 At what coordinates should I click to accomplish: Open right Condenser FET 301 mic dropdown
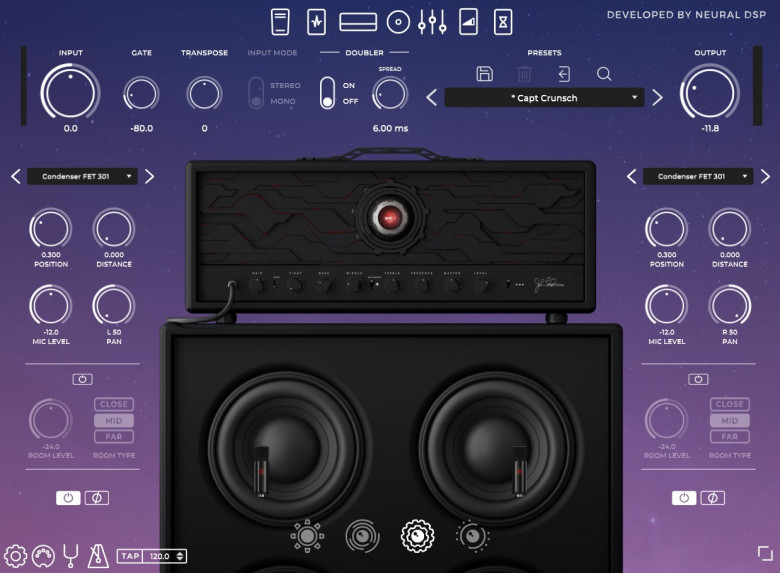(698, 177)
